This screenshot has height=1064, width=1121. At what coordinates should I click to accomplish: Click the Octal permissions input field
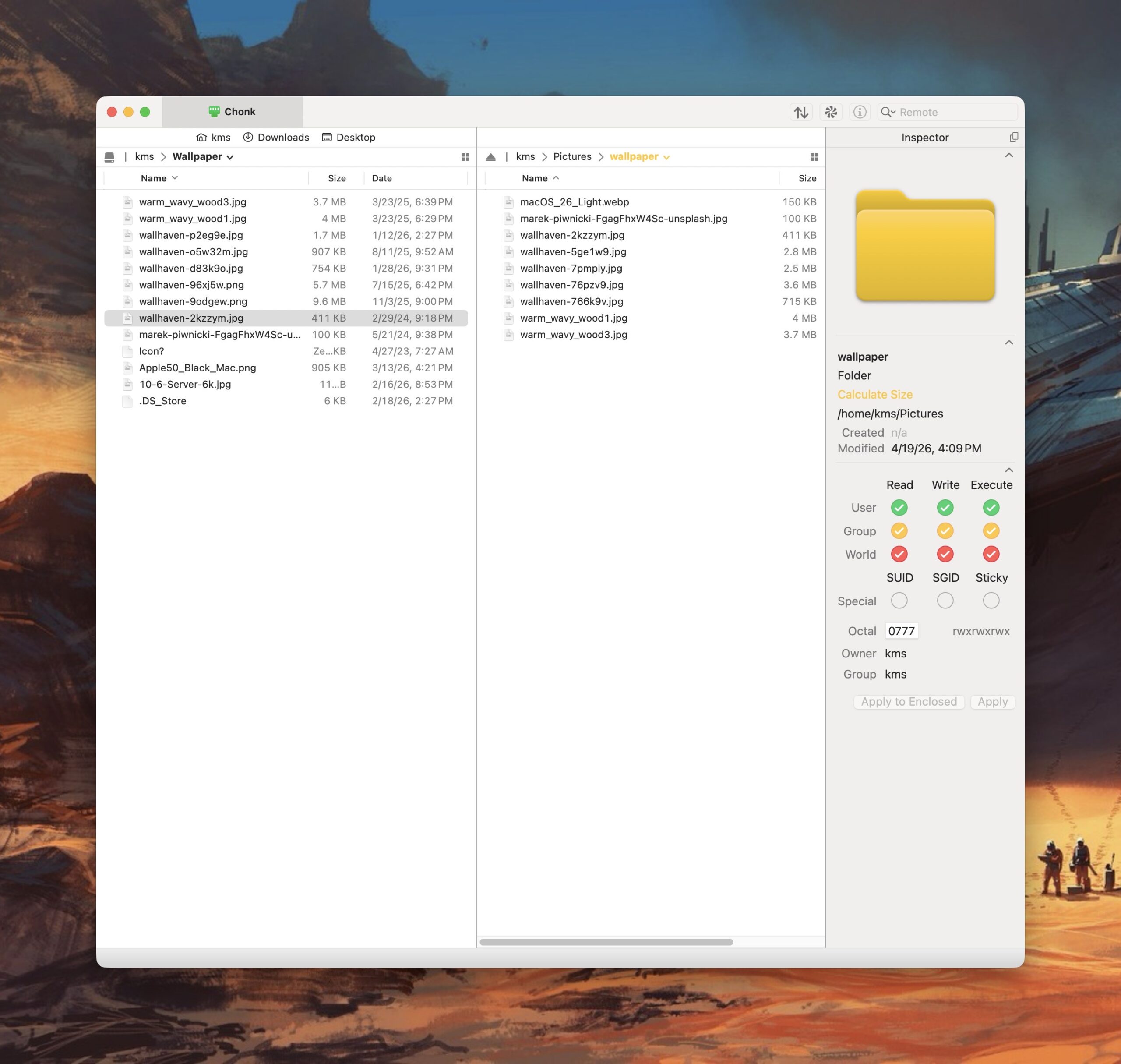click(901, 631)
